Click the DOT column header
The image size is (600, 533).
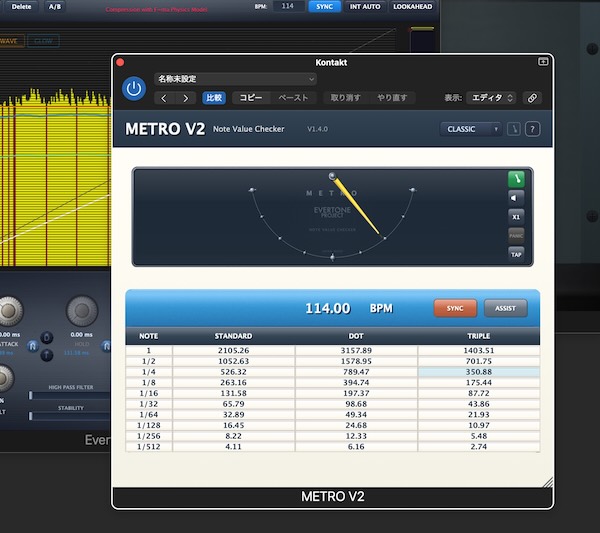356,336
